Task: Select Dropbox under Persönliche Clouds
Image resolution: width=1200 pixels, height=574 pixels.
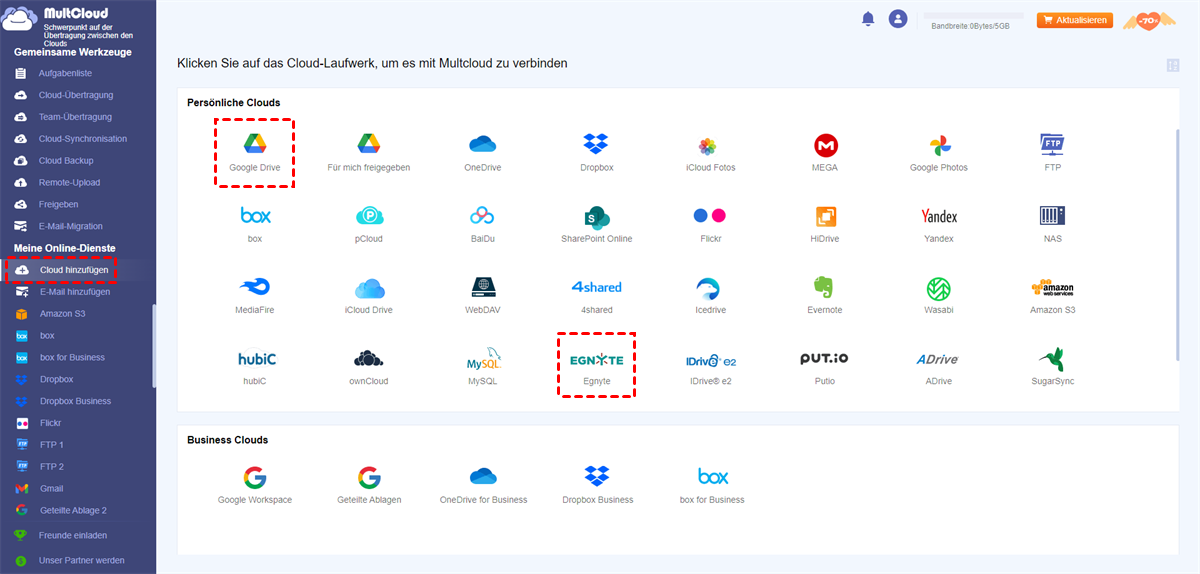Action: click(x=597, y=145)
